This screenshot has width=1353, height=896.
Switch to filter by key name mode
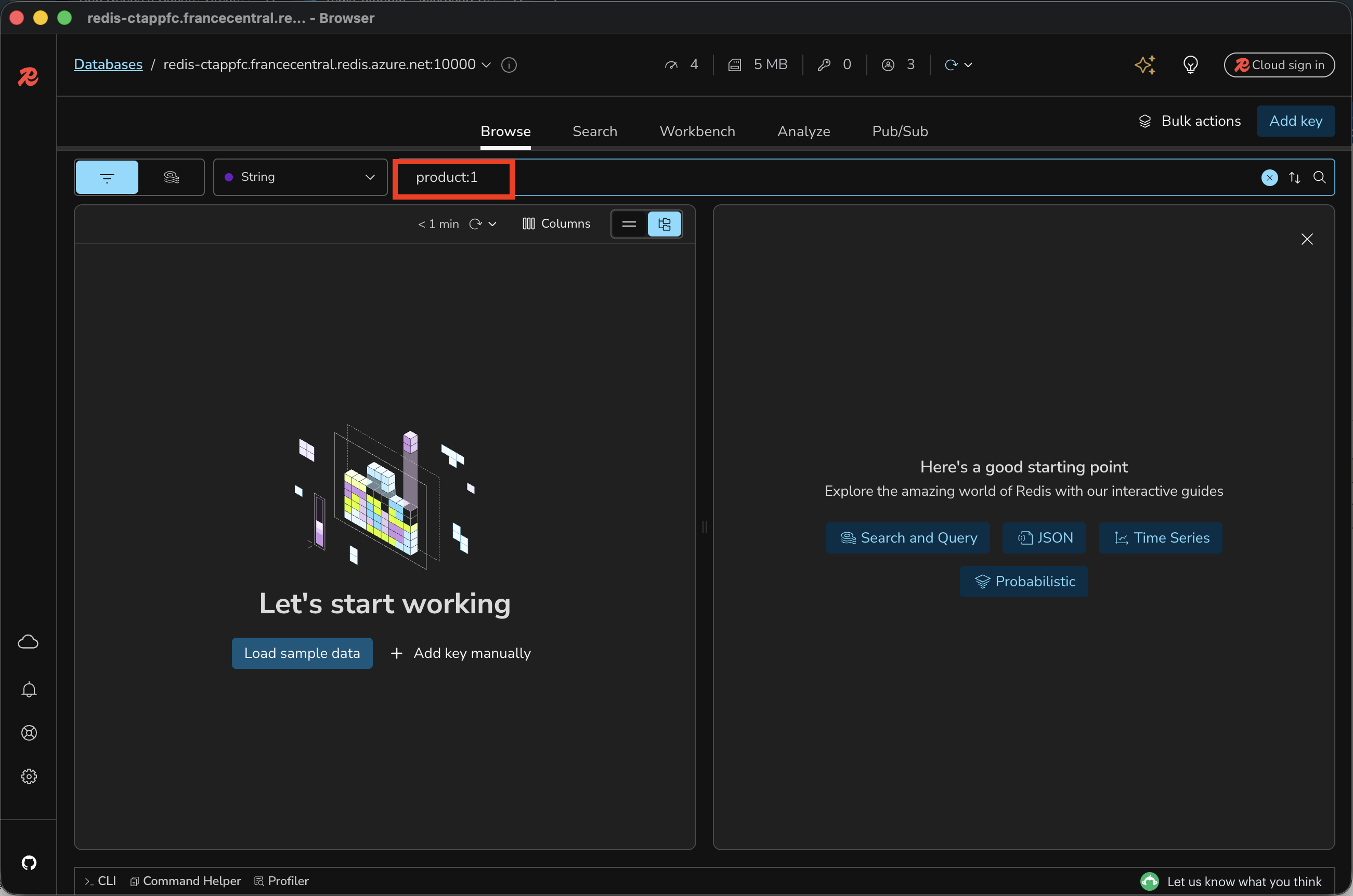tap(107, 178)
